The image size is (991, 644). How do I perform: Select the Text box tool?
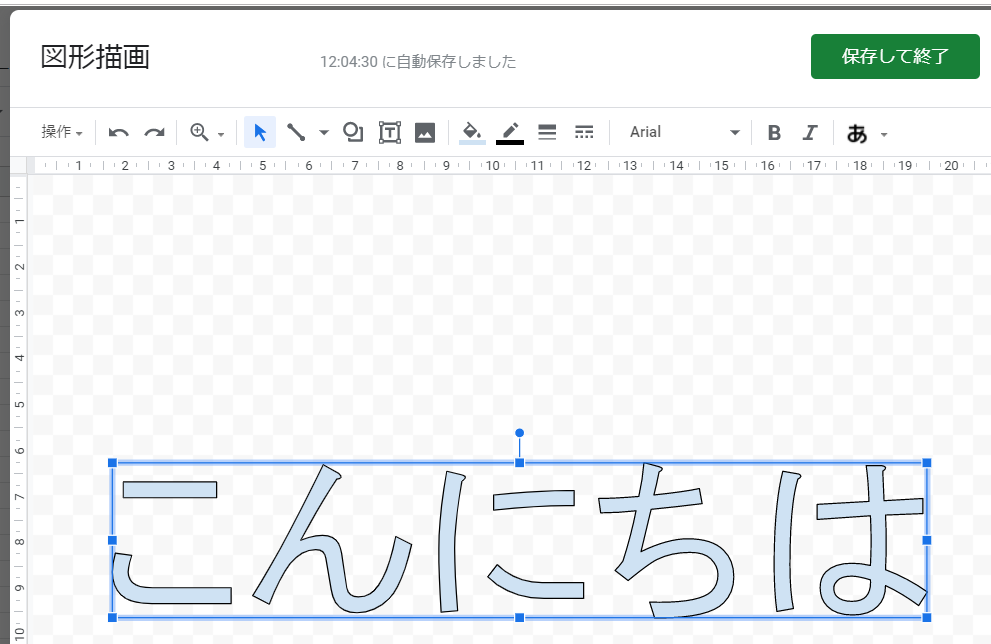pos(390,132)
